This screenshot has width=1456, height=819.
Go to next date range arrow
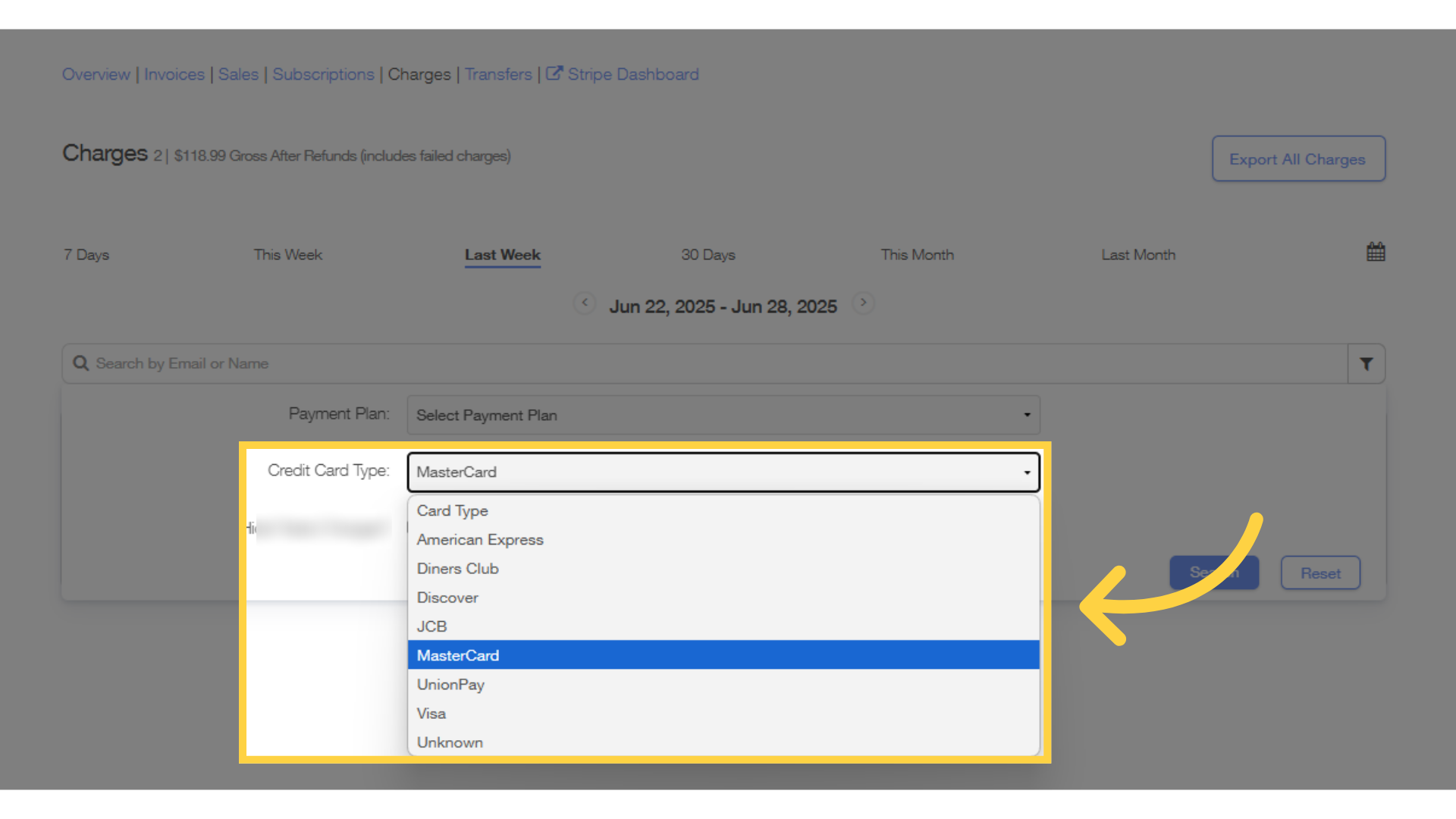(863, 303)
